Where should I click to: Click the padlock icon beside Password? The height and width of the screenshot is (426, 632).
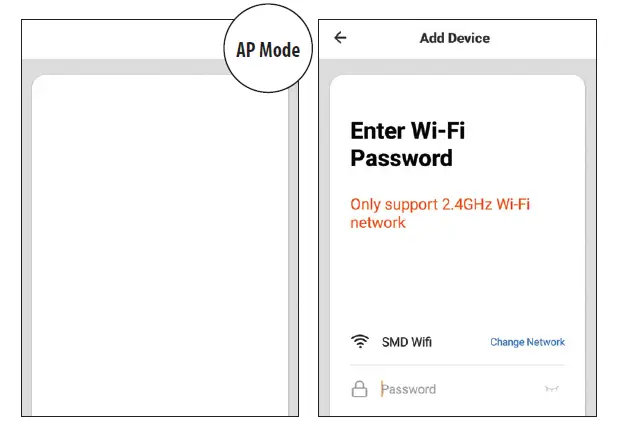359,389
